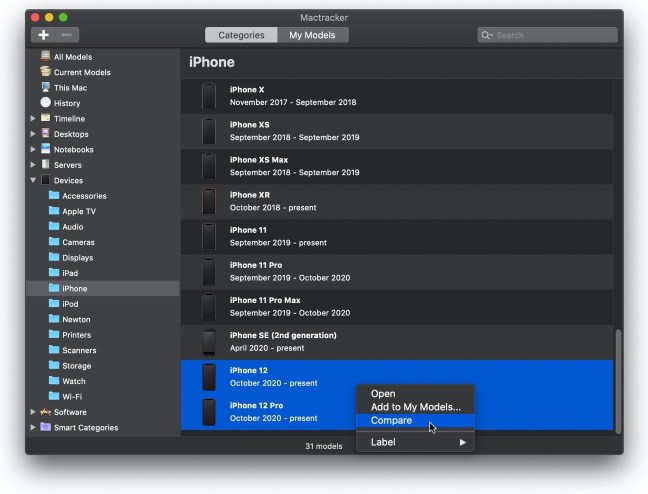Expand the Smart Categories group

click(33, 427)
